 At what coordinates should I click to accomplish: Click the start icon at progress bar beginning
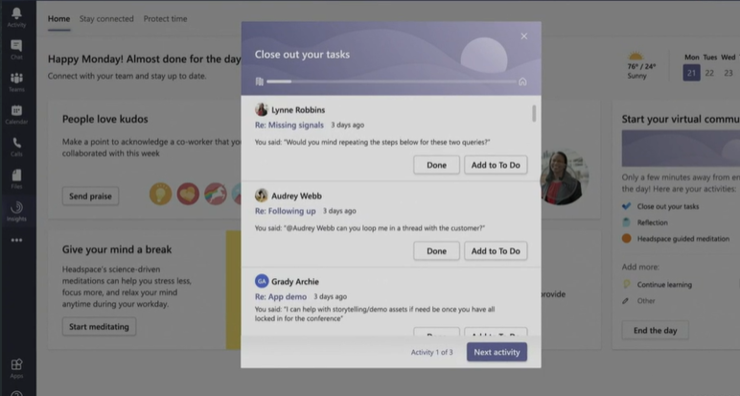tap(259, 82)
